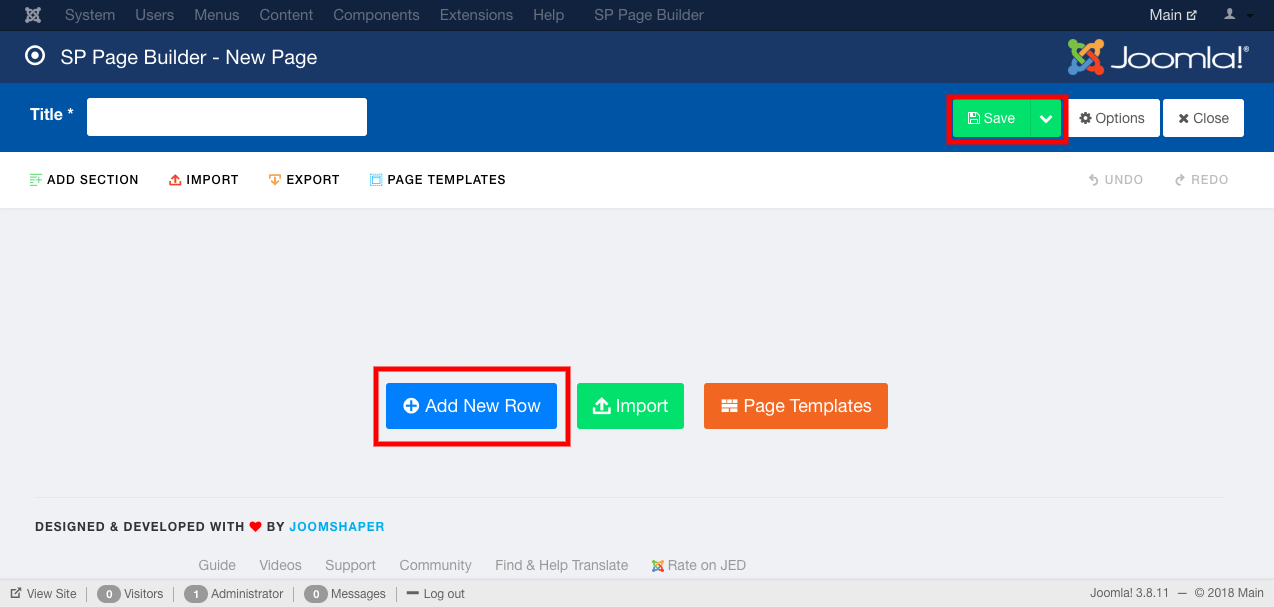Click Add Section in builder toolbar
Screen dimensions: 1274x607
pyautogui.click(x=84, y=180)
